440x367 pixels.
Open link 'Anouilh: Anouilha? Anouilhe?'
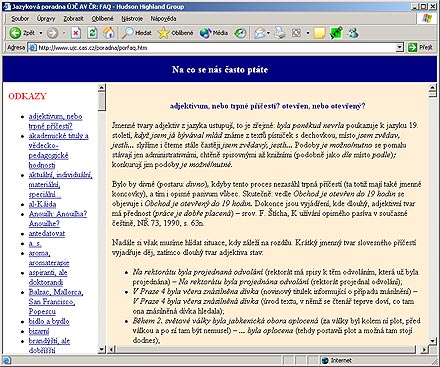[x=58, y=219]
